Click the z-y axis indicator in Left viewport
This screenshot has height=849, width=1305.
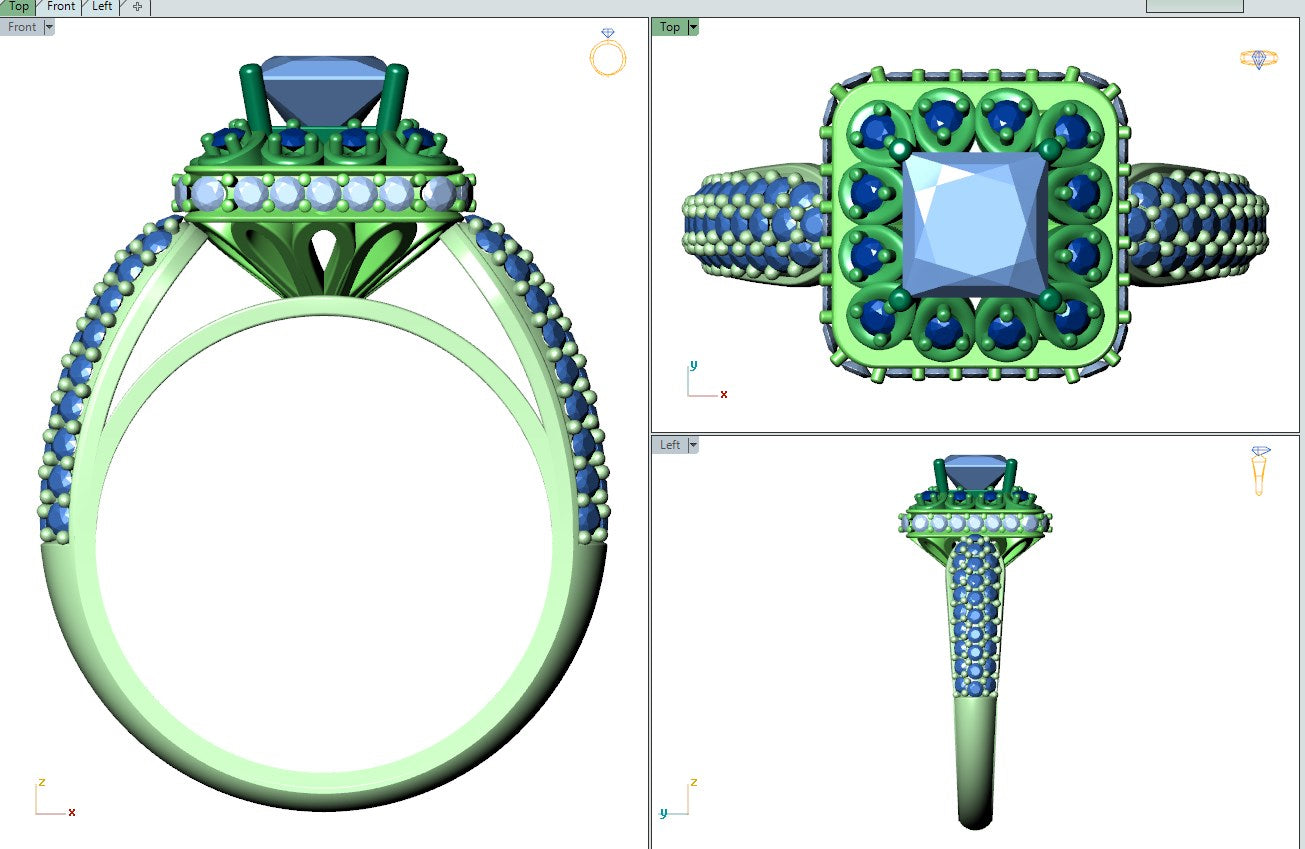(x=678, y=798)
